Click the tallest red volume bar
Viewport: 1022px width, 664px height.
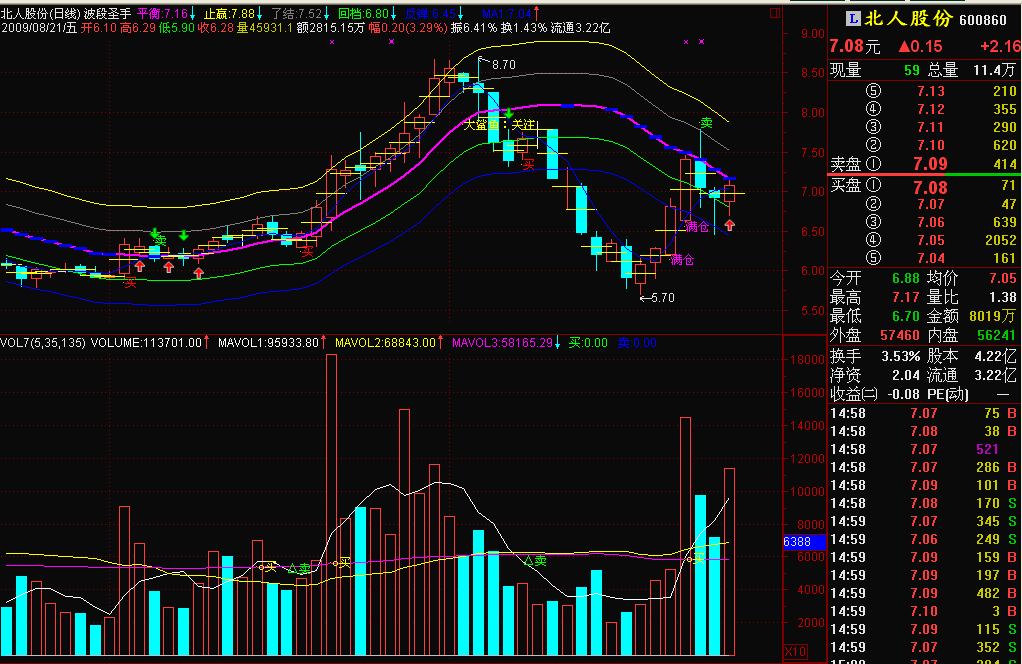331,504
